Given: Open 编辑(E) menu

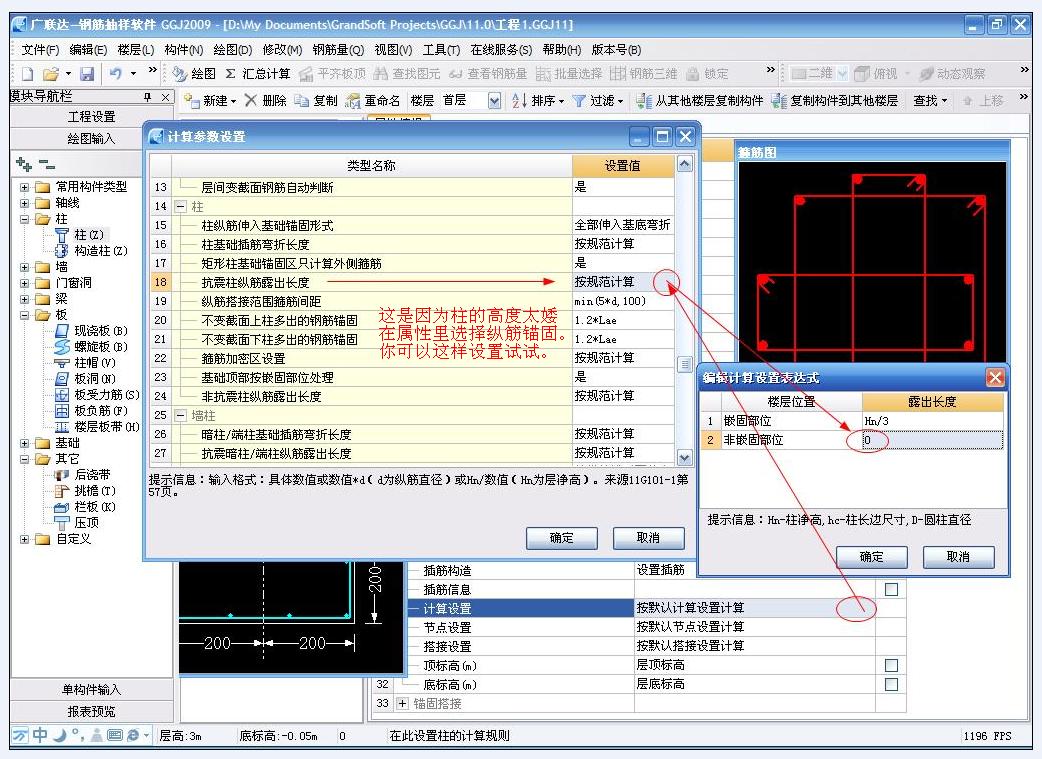Looking at the screenshot, I should point(88,50).
